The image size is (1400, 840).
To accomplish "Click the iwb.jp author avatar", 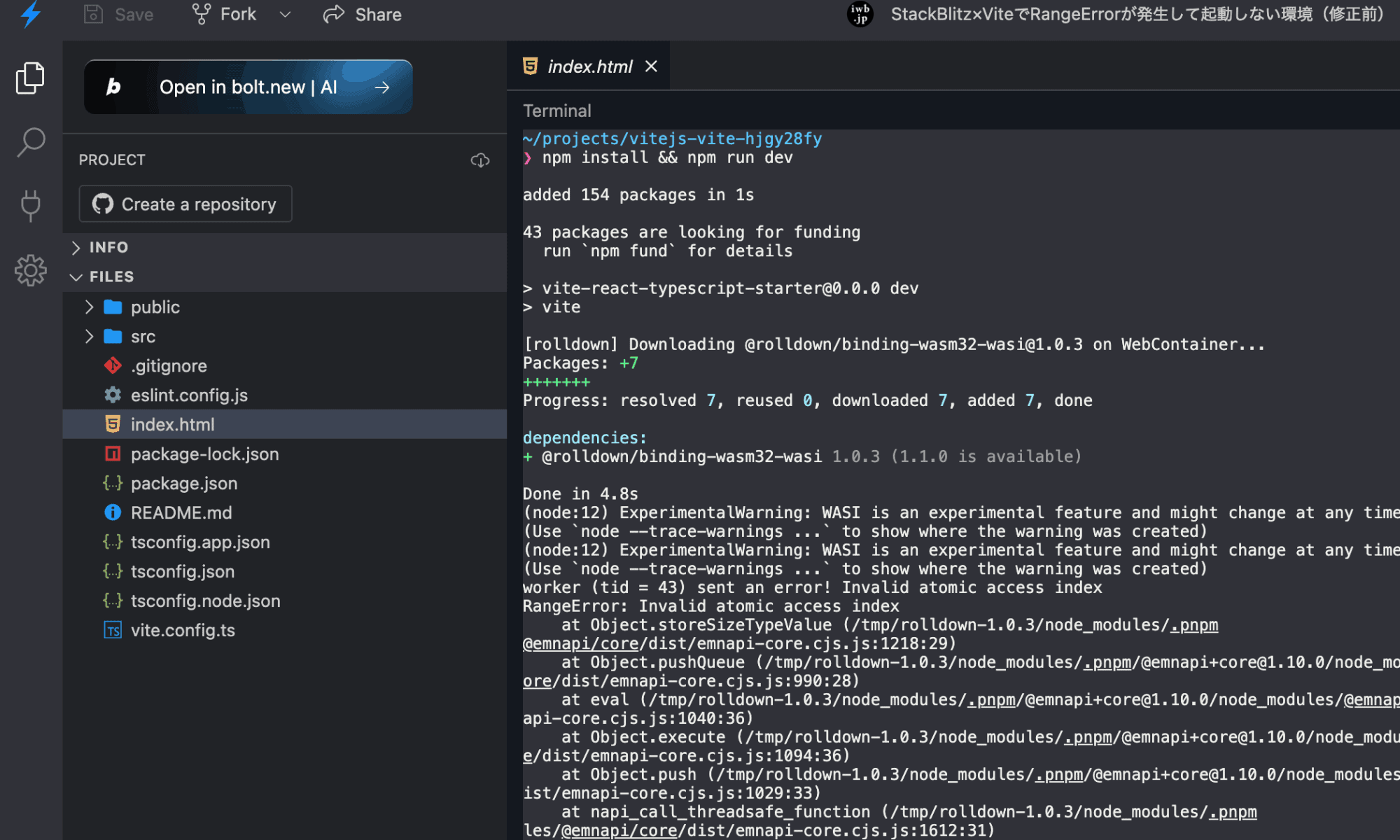I will point(860,14).
